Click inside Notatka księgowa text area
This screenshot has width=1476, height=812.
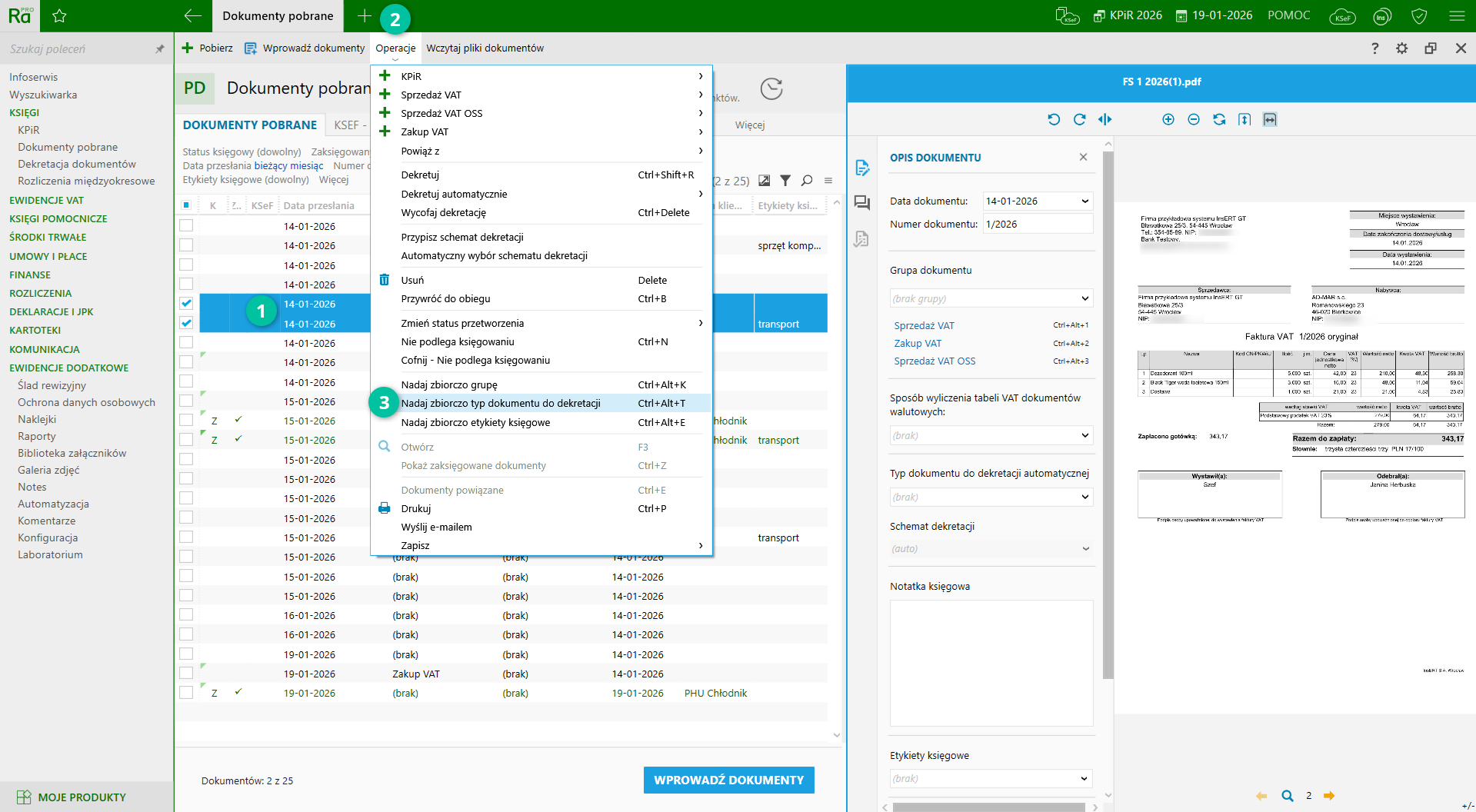click(x=991, y=662)
